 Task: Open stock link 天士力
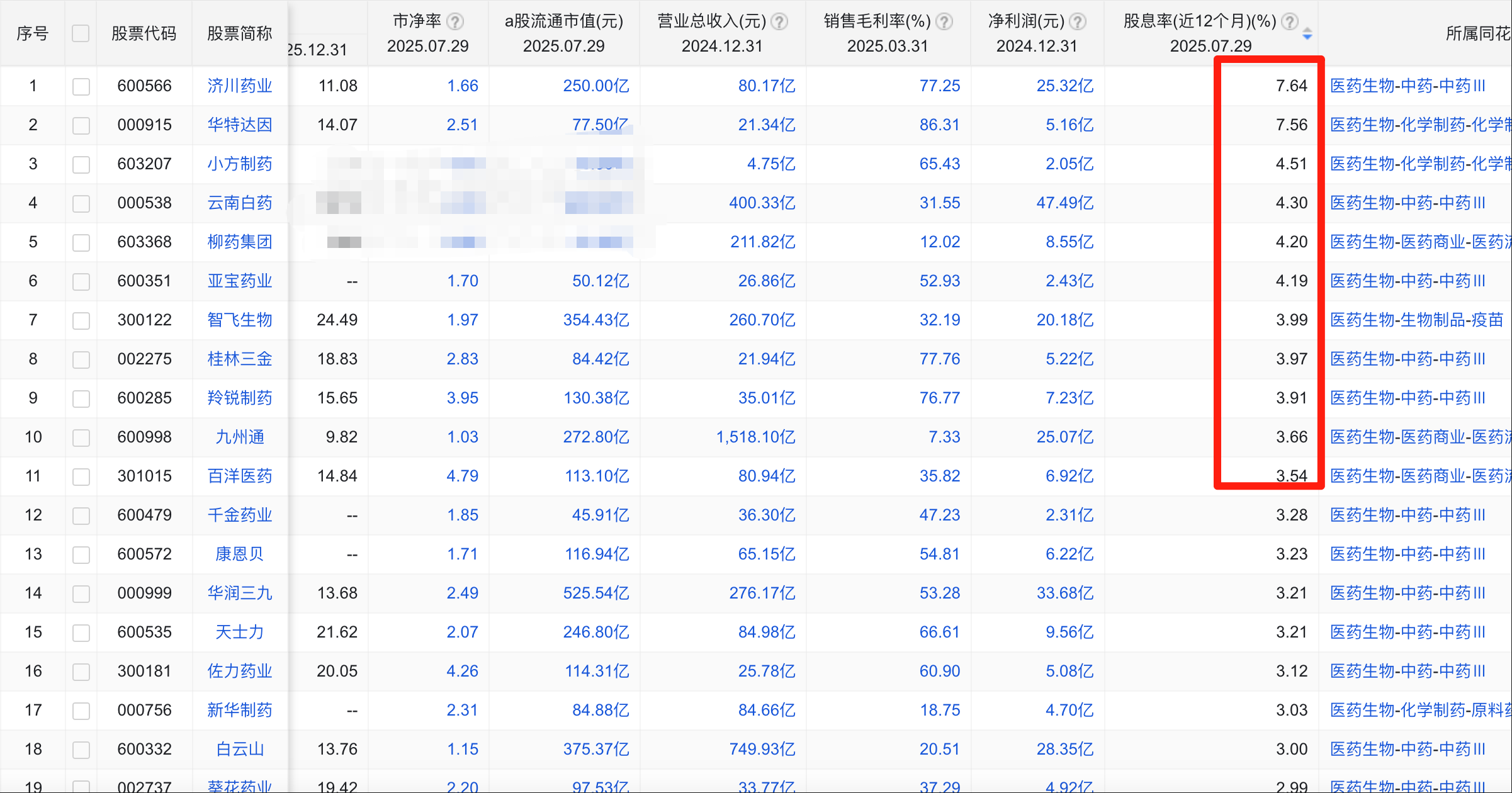click(240, 632)
